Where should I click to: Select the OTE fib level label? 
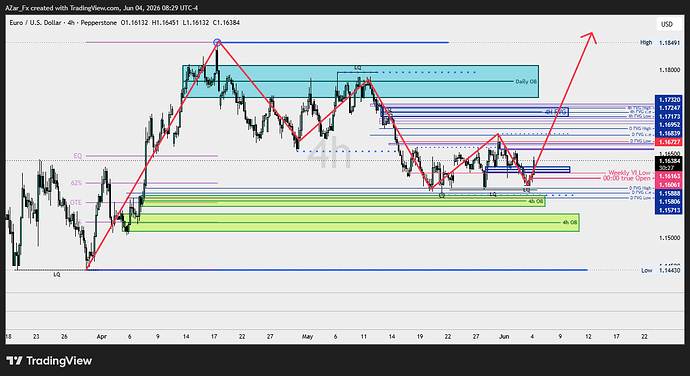pyautogui.click(x=76, y=203)
